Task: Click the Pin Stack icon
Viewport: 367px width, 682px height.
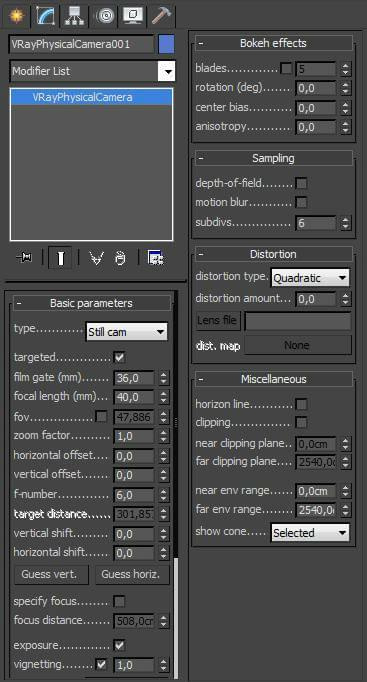Action: click(x=24, y=258)
